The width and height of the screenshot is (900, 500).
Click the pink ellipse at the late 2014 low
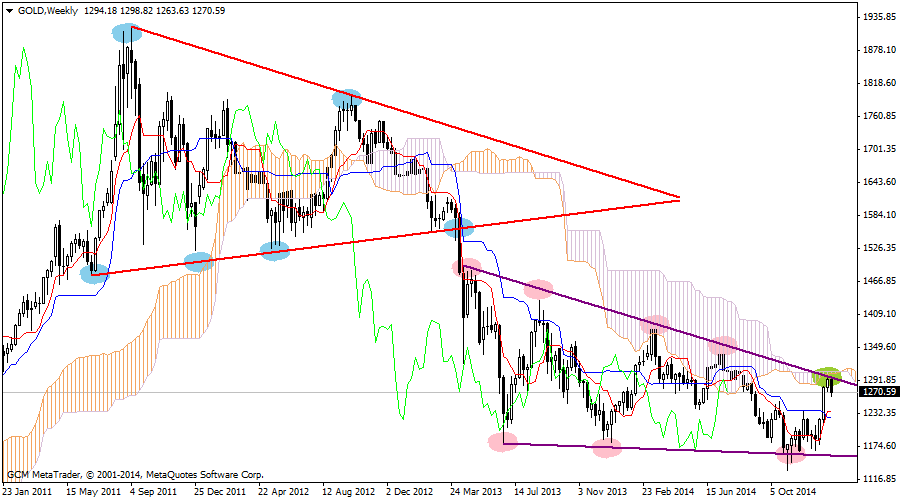[790, 456]
